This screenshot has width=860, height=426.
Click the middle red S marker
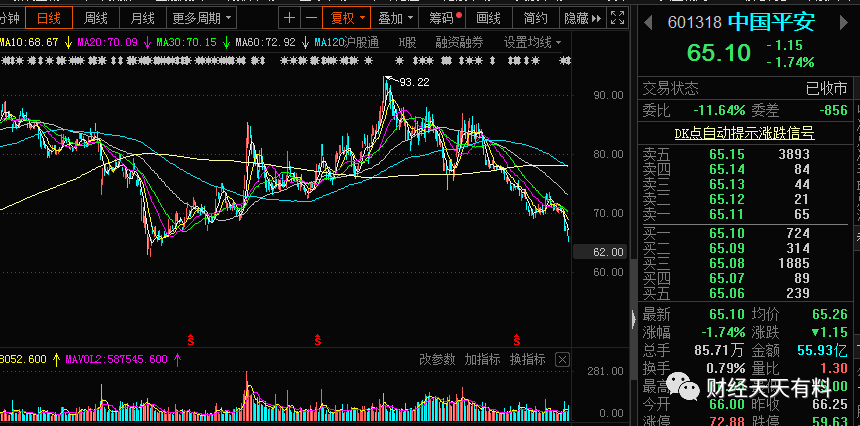tap(318, 340)
